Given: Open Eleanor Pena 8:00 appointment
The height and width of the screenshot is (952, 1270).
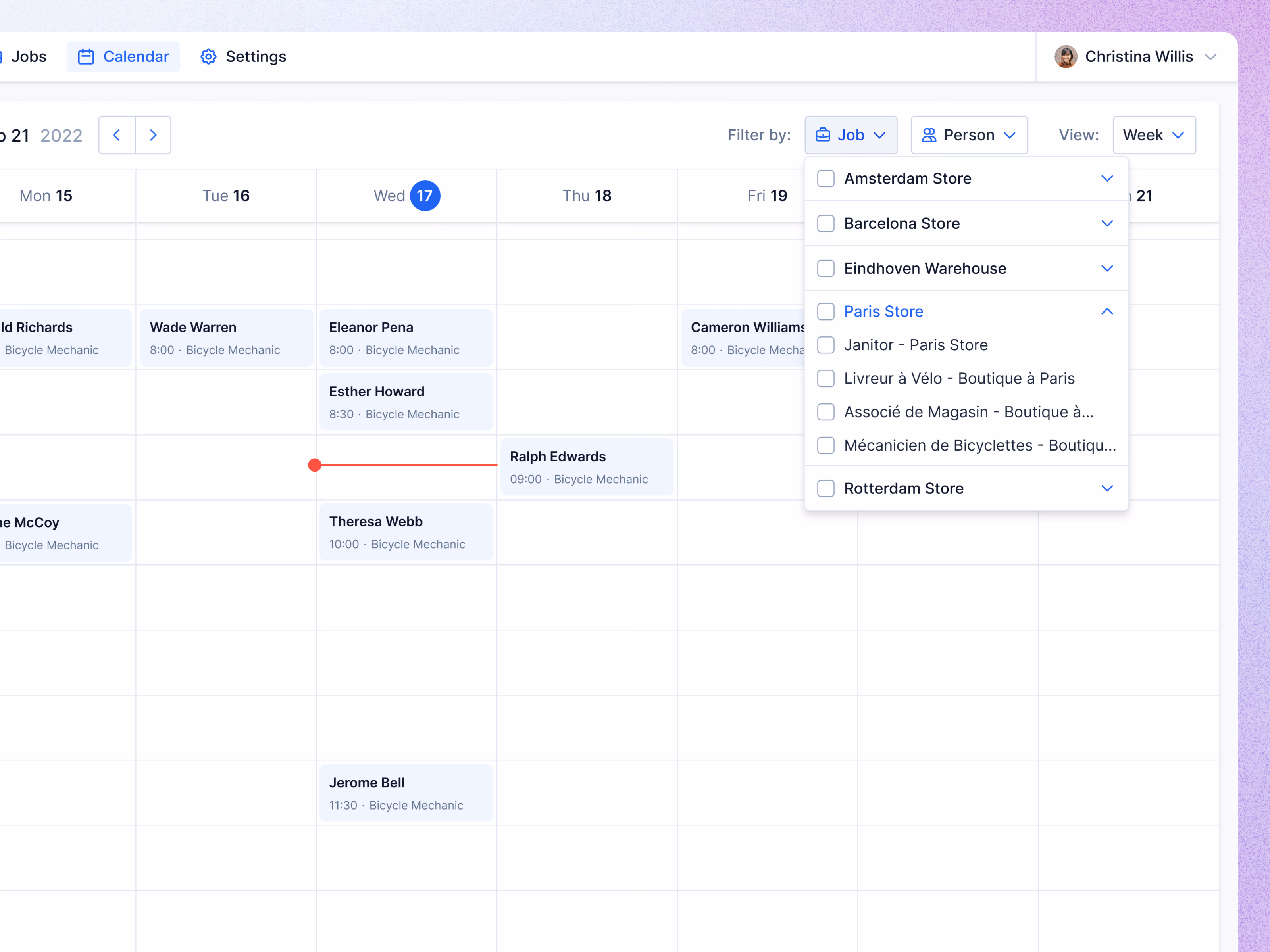Looking at the screenshot, I should (406, 338).
